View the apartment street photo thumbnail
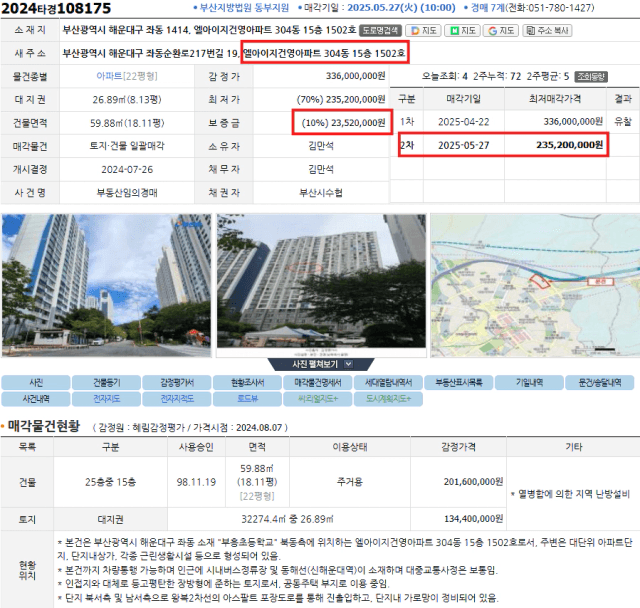This screenshot has width=640, height=608. pyautogui.click(x=107, y=285)
